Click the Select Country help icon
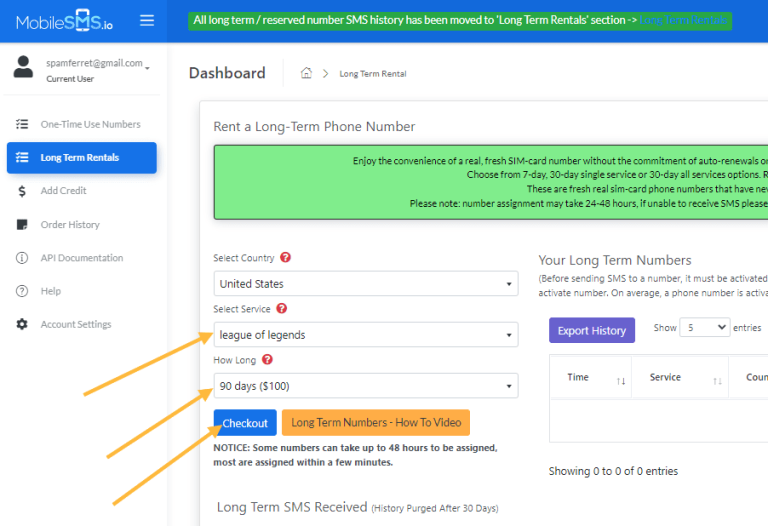The height and width of the screenshot is (526, 768). point(286,258)
